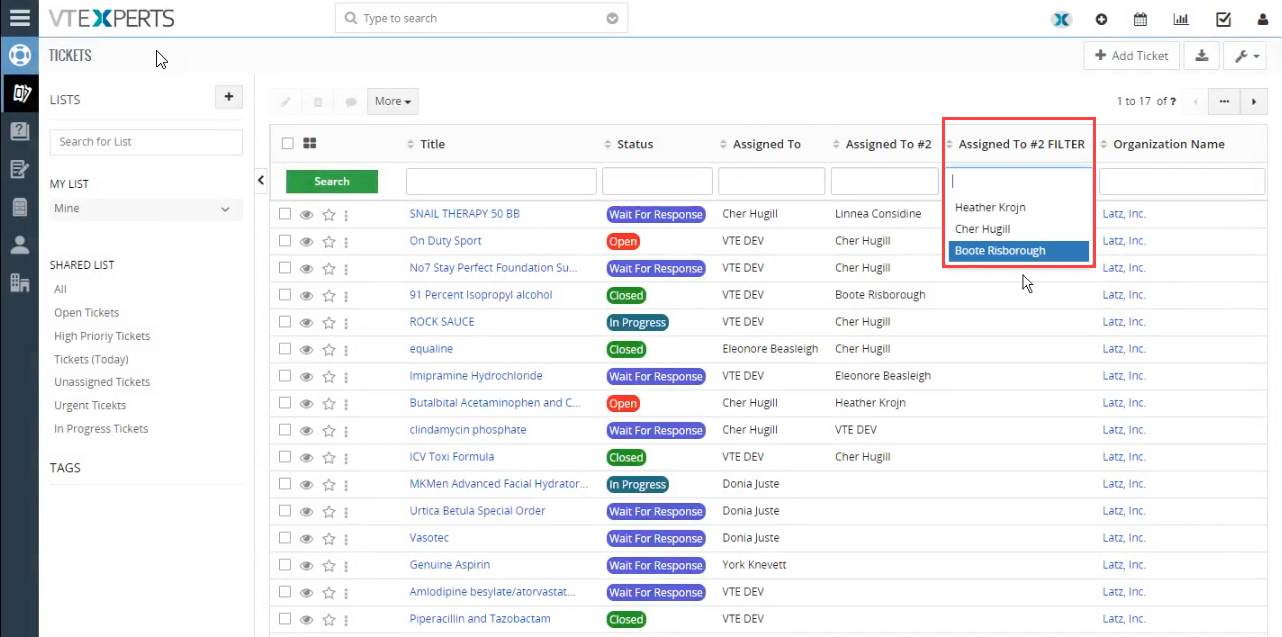The width and height of the screenshot is (1282, 637).
Task: Click the column grid layout icon
Action: (x=310, y=143)
